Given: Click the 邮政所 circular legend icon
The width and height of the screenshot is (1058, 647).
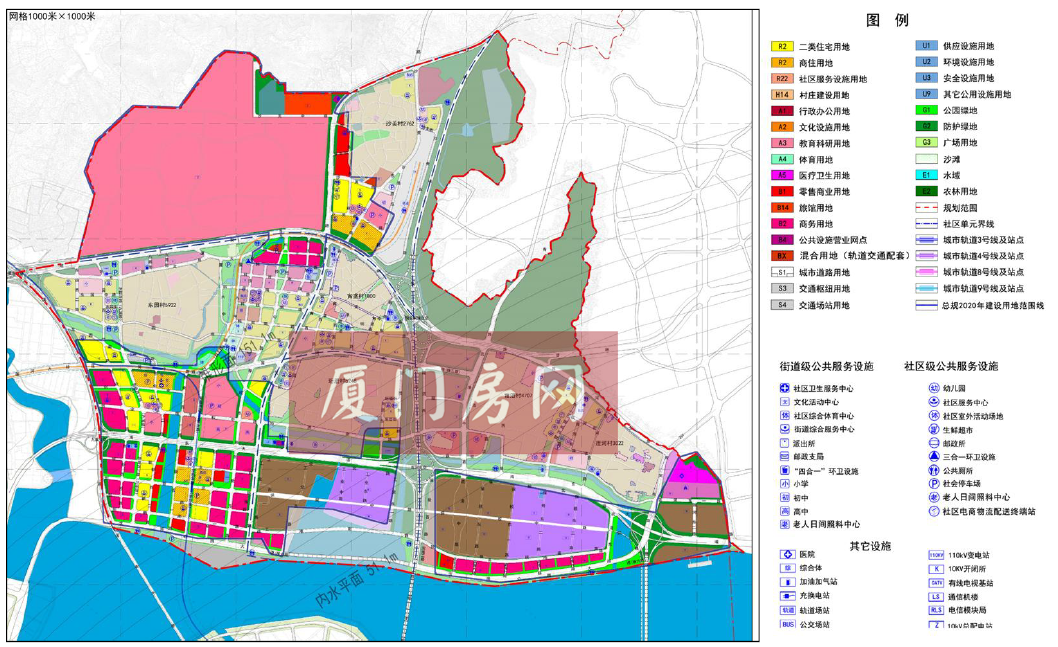Looking at the screenshot, I should pyautogui.click(x=934, y=443).
